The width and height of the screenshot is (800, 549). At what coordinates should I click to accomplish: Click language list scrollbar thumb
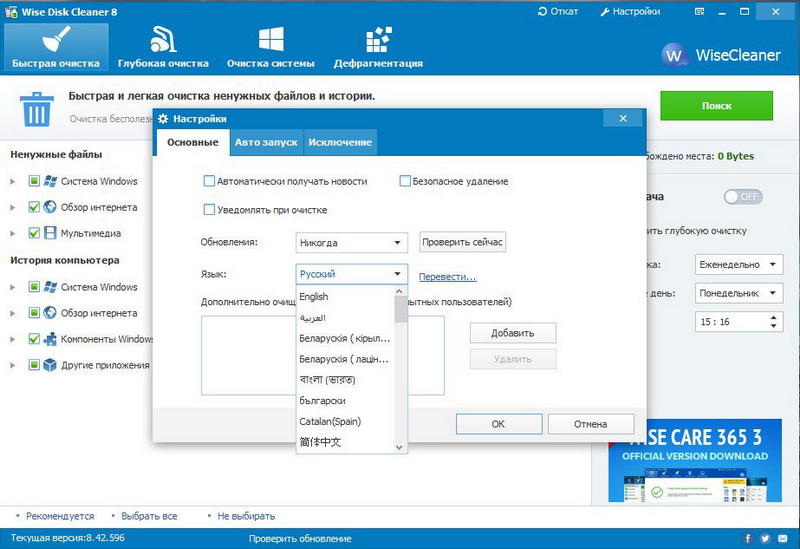401,309
